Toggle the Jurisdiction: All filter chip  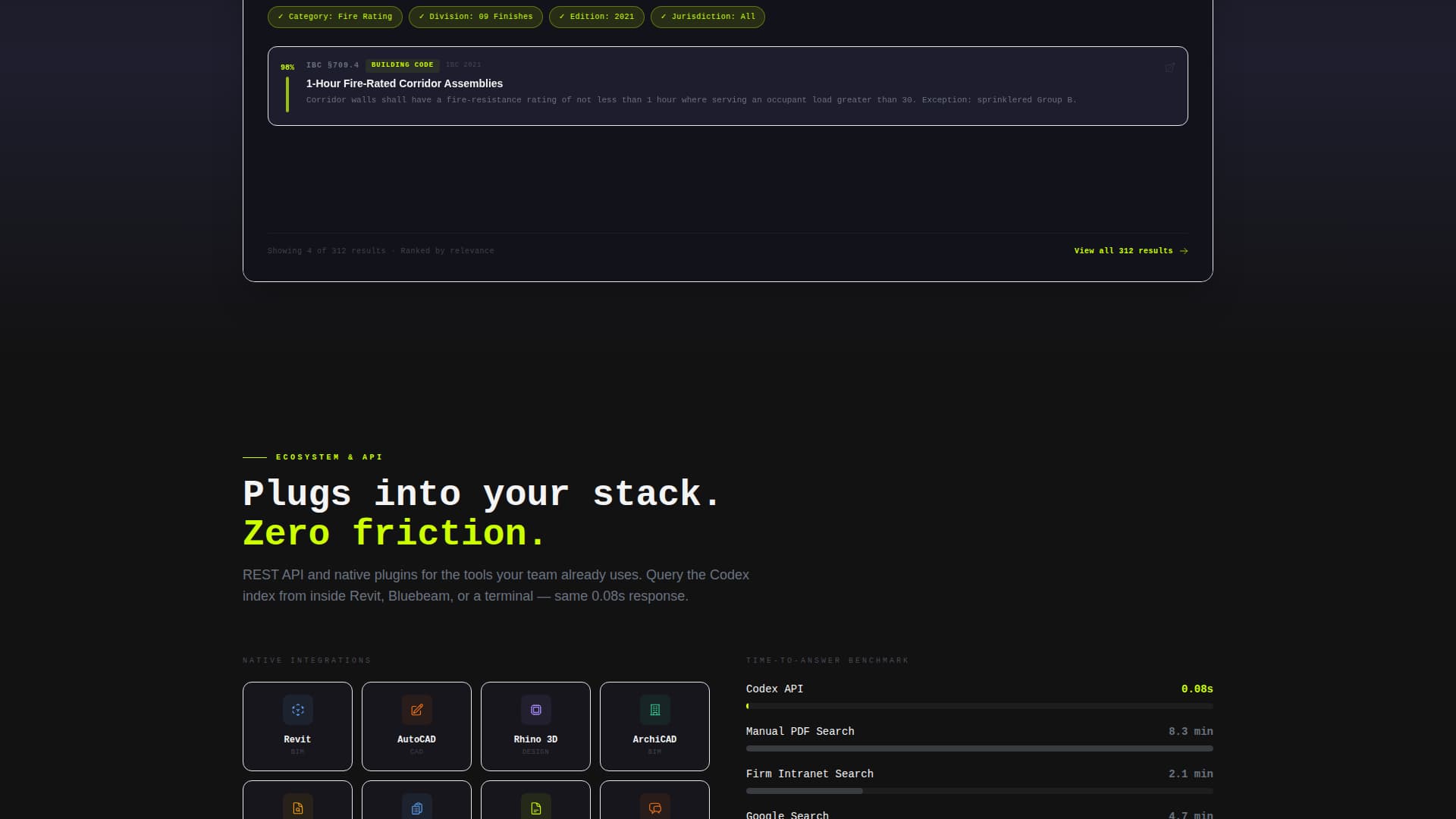pos(708,17)
